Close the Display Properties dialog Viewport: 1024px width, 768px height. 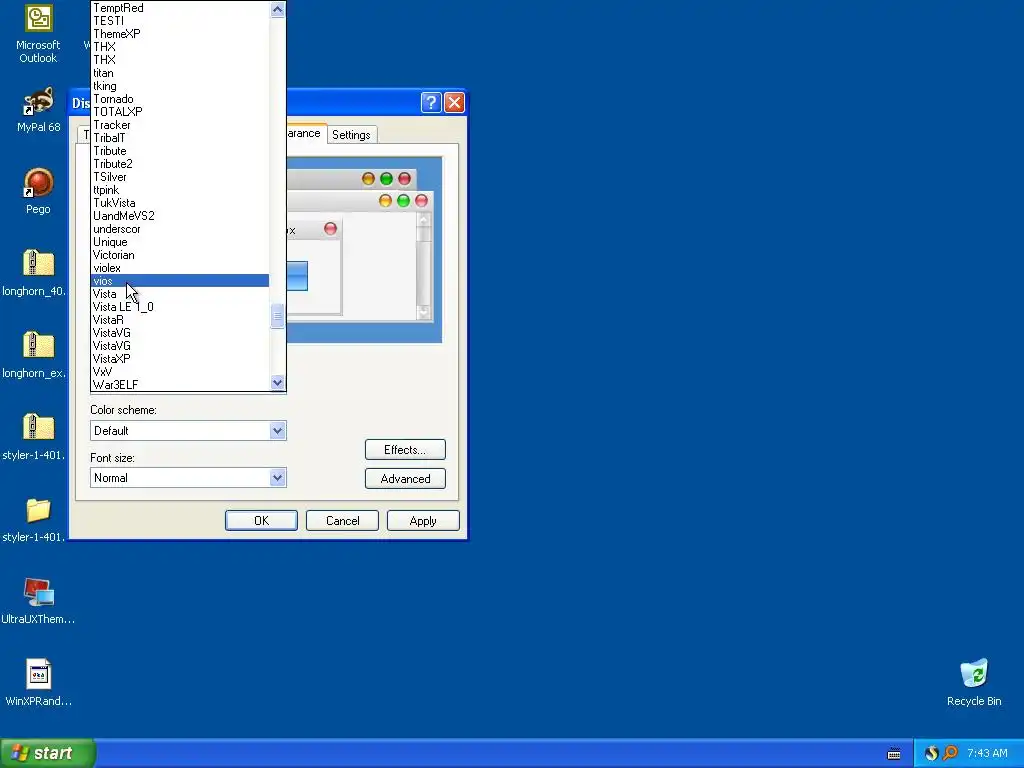coord(454,103)
